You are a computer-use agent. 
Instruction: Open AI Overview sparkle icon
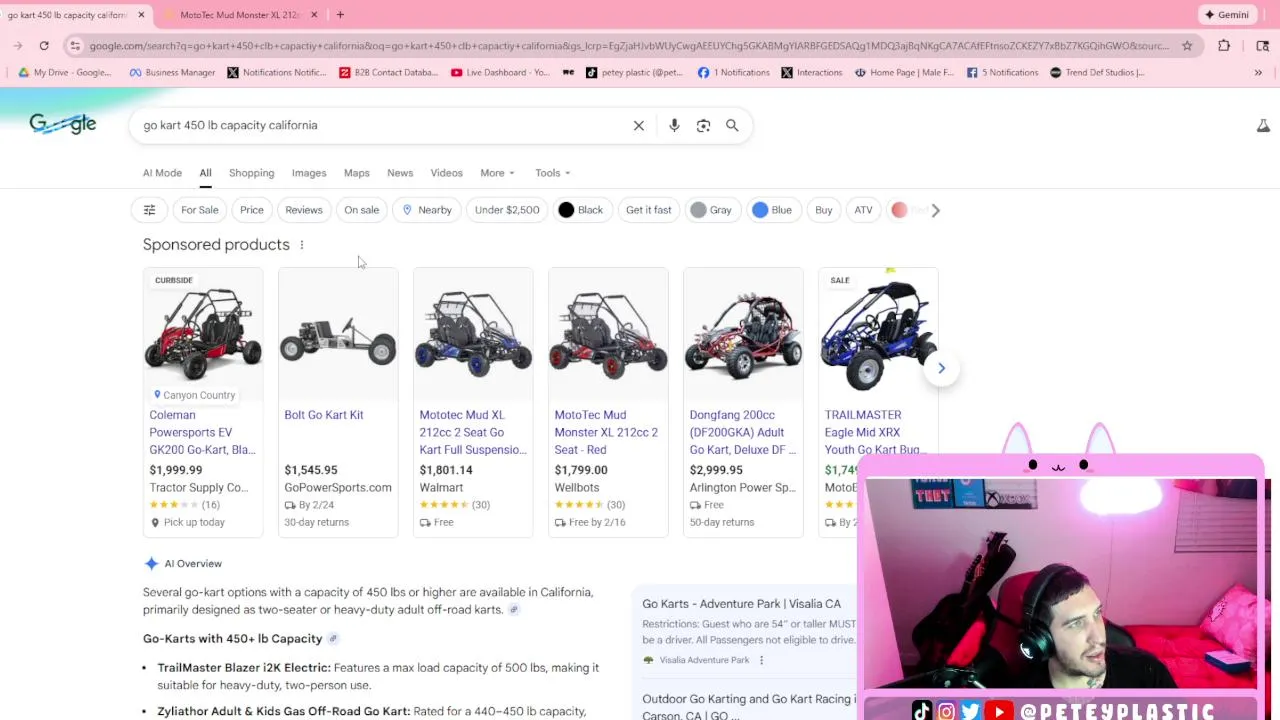click(x=151, y=564)
